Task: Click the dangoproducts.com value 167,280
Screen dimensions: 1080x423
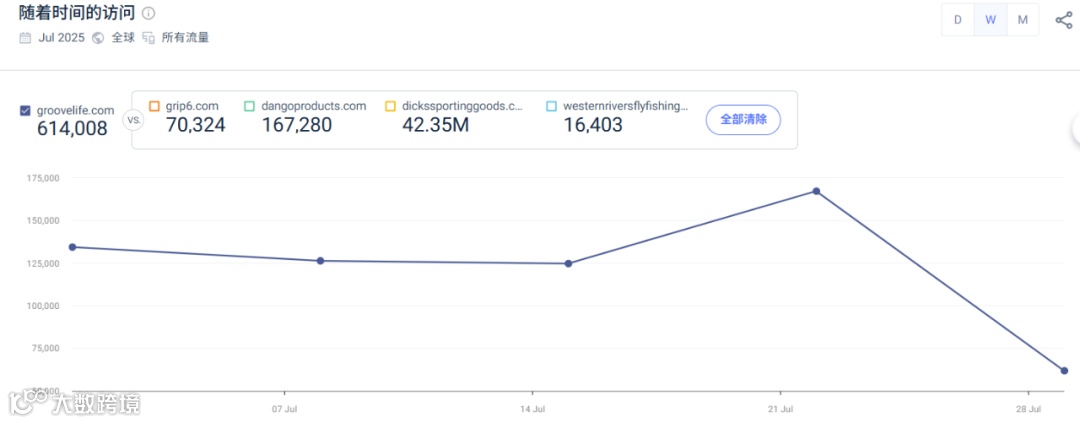Action: [297, 125]
